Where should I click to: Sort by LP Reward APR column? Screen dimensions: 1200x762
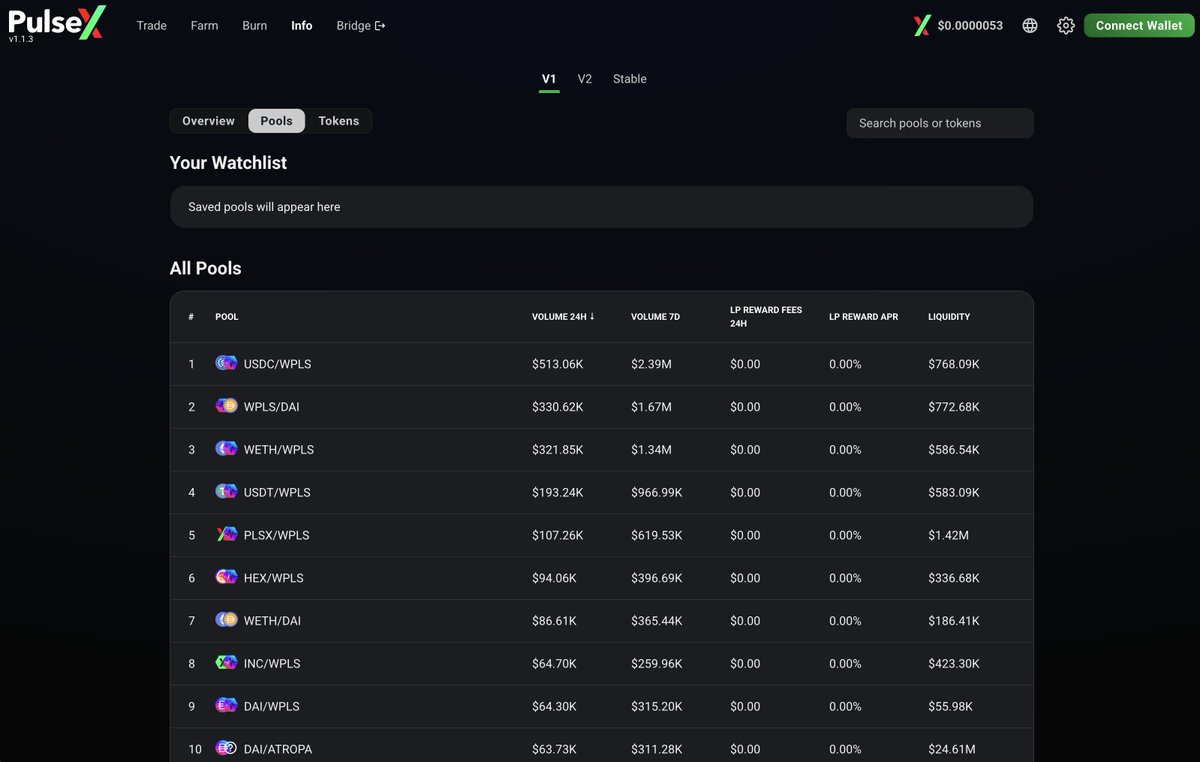(x=864, y=317)
